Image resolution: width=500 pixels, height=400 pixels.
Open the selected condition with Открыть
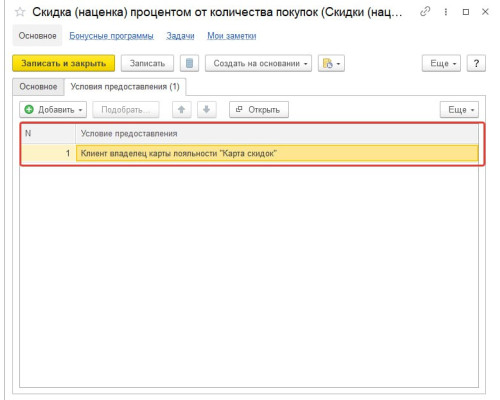point(259,110)
